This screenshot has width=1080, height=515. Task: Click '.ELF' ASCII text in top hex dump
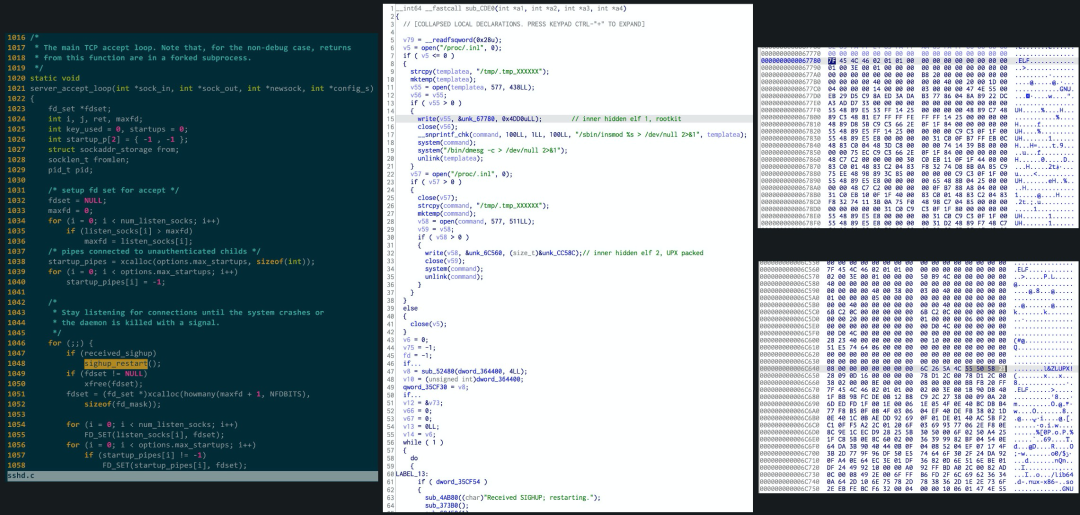(x=1025, y=61)
